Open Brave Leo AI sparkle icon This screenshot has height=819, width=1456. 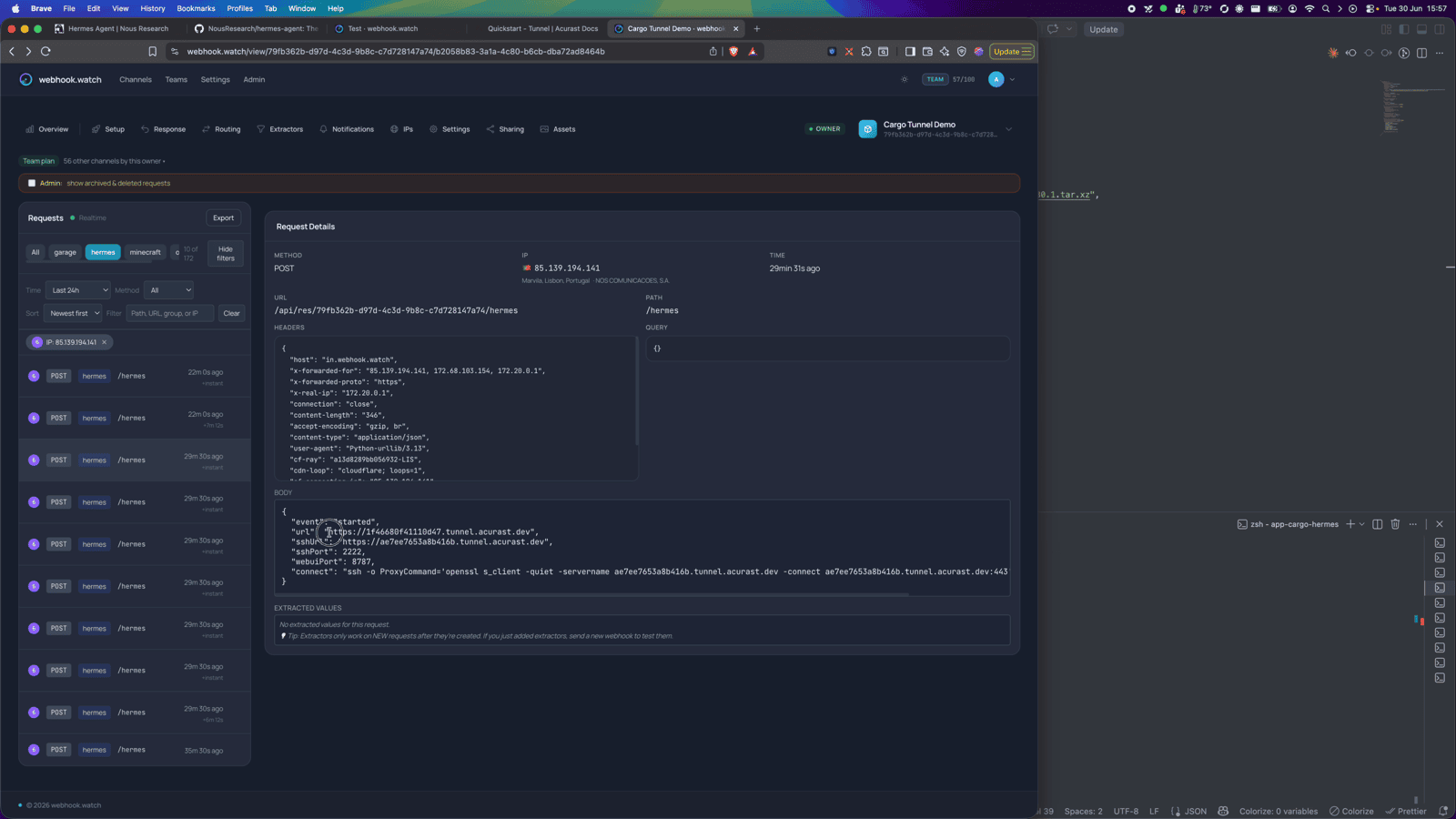point(945,52)
